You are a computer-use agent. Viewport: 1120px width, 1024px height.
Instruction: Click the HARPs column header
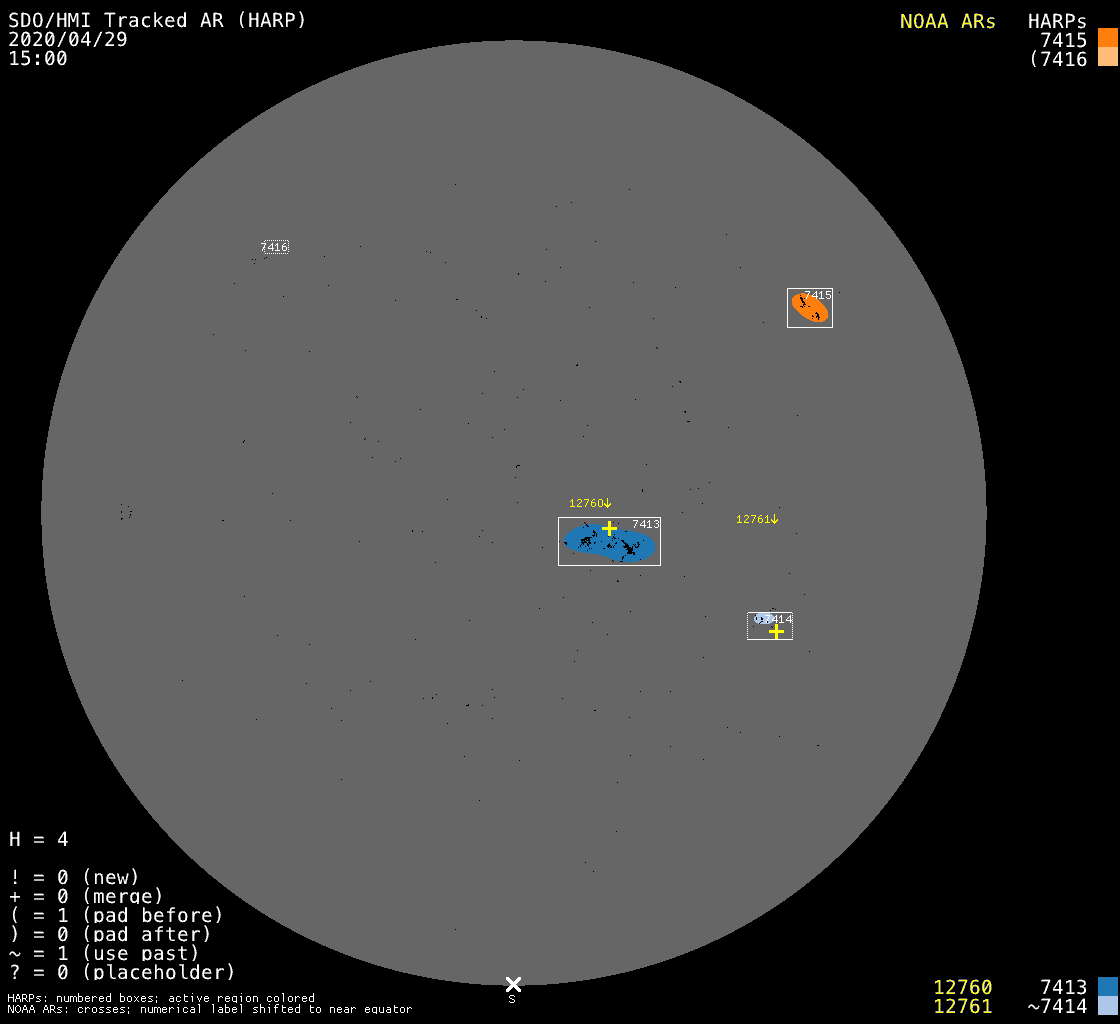click(1057, 21)
